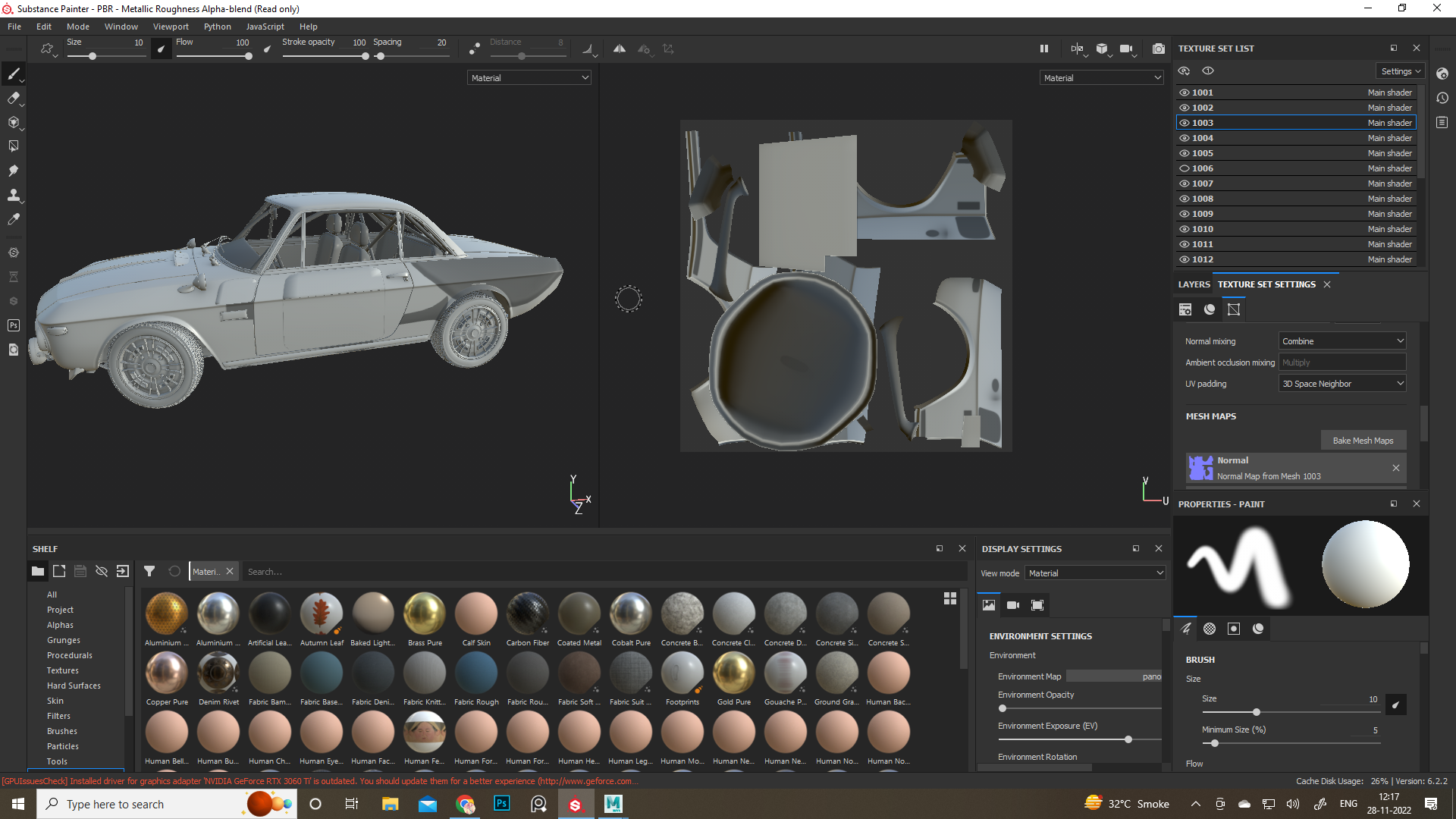Screen dimensions: 1456x819
Task: Open Normal mixing Combine dropdown
Action: (1342, 341)
